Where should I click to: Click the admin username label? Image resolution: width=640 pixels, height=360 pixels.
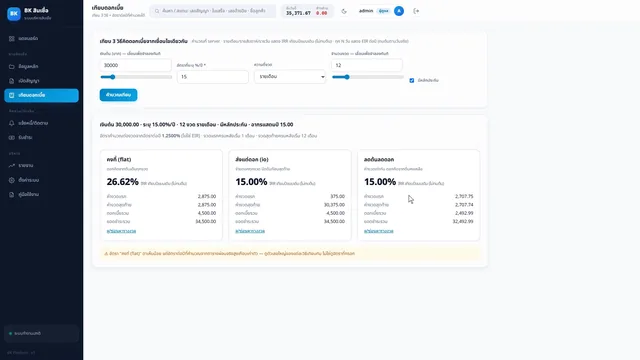pyautogui.click(x=366, y=11)
